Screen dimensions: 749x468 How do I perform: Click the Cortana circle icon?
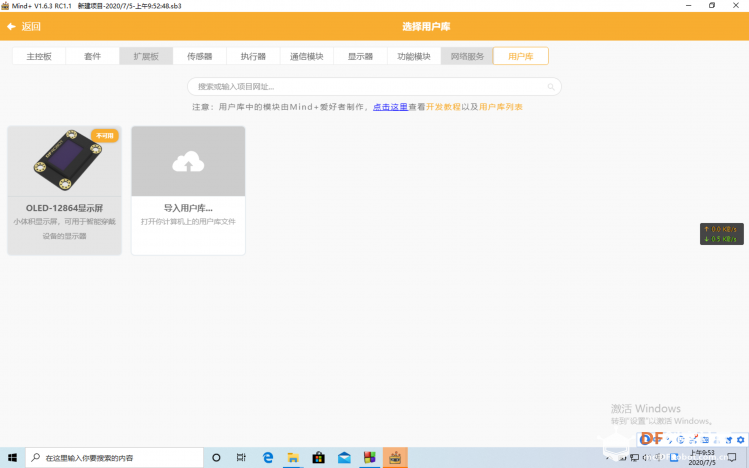tap(216, 457)
